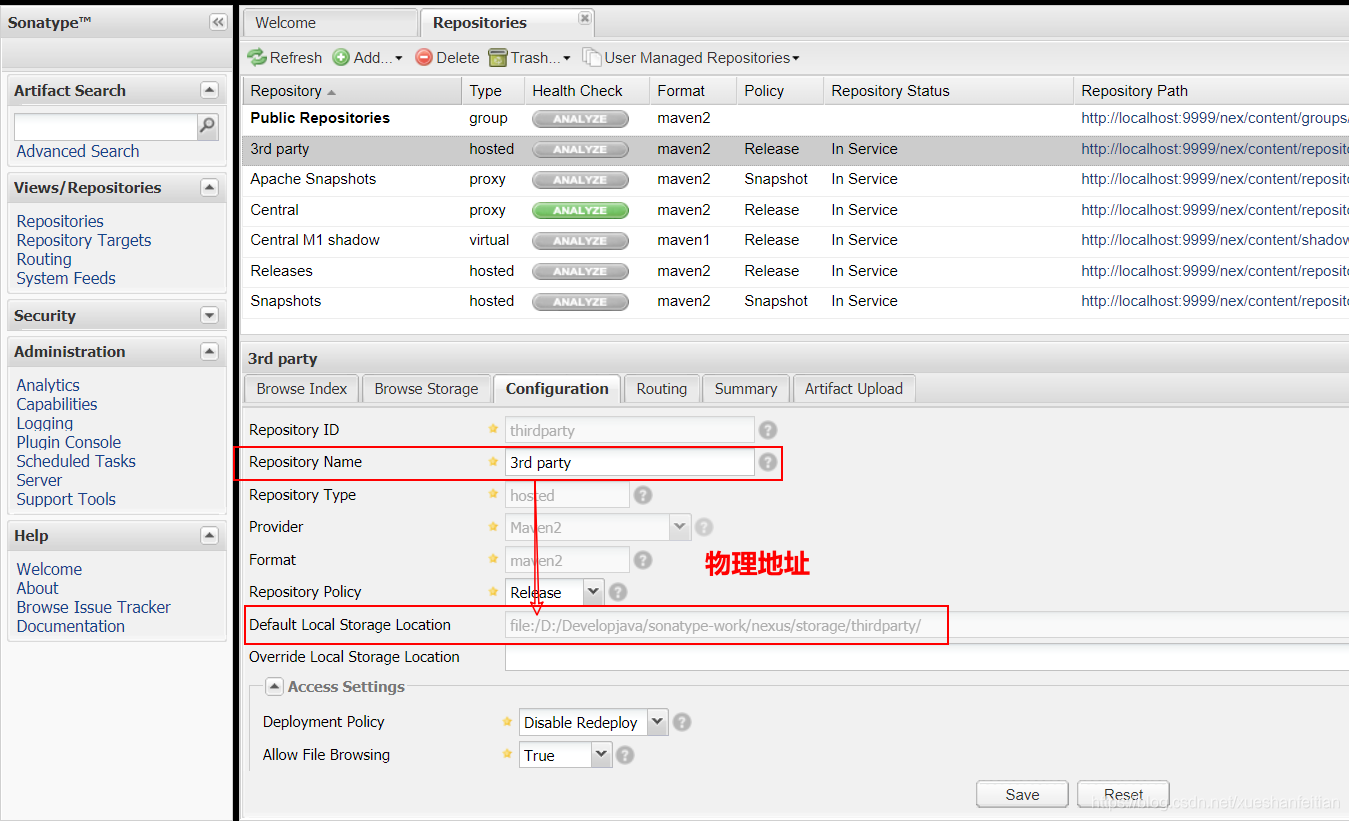Click the Repository Name text field

click(629, 462)
